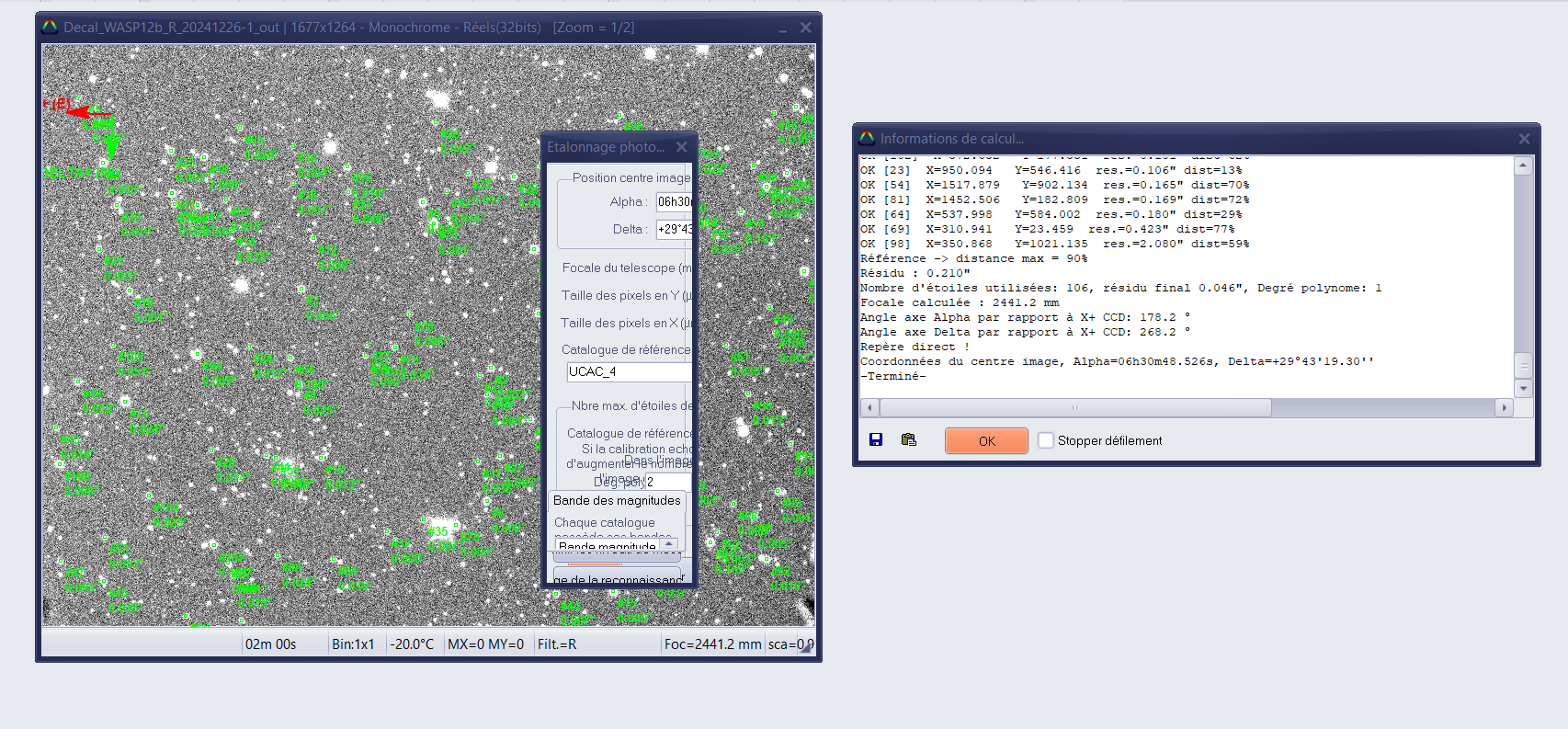This screenshot has height=729, width=1568.
Task: Click the copy to clipboard icon
Action: 909,440
